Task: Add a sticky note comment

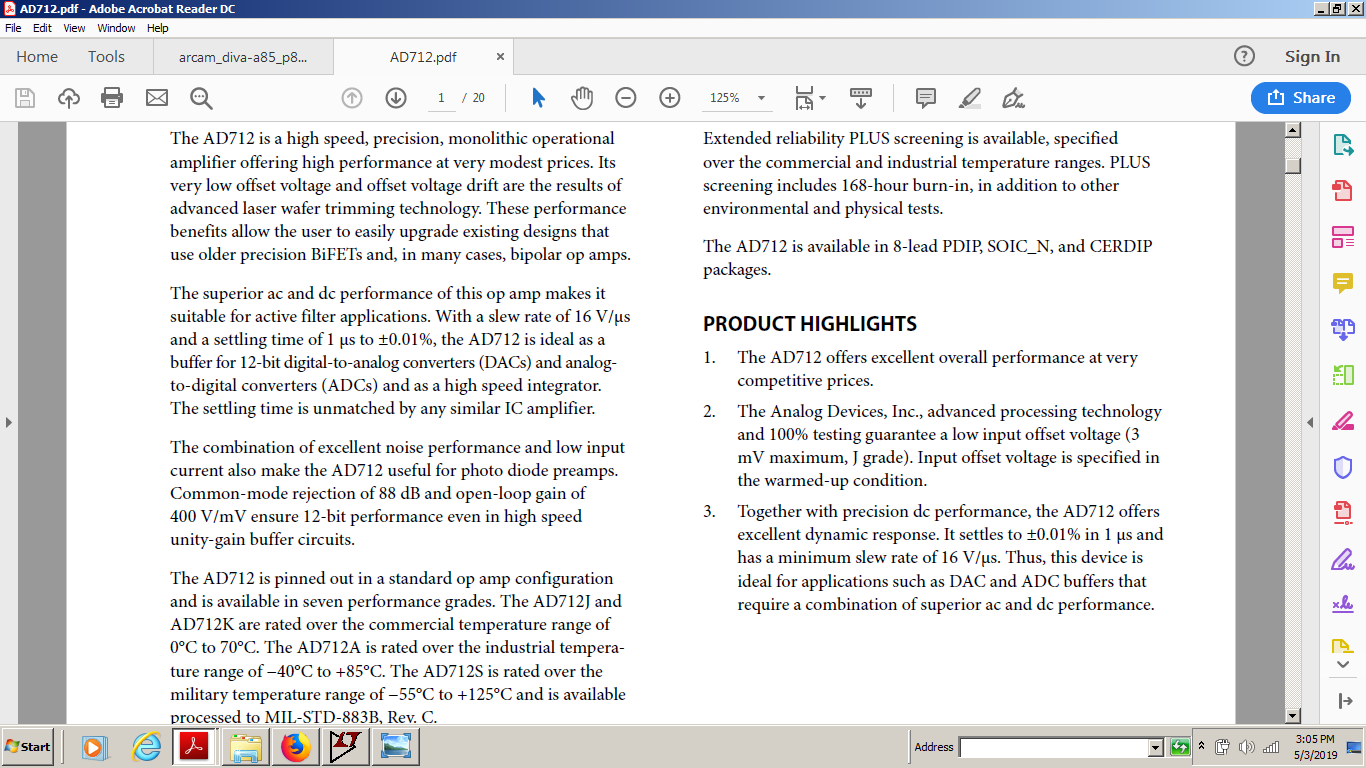Action: point(926,98)
